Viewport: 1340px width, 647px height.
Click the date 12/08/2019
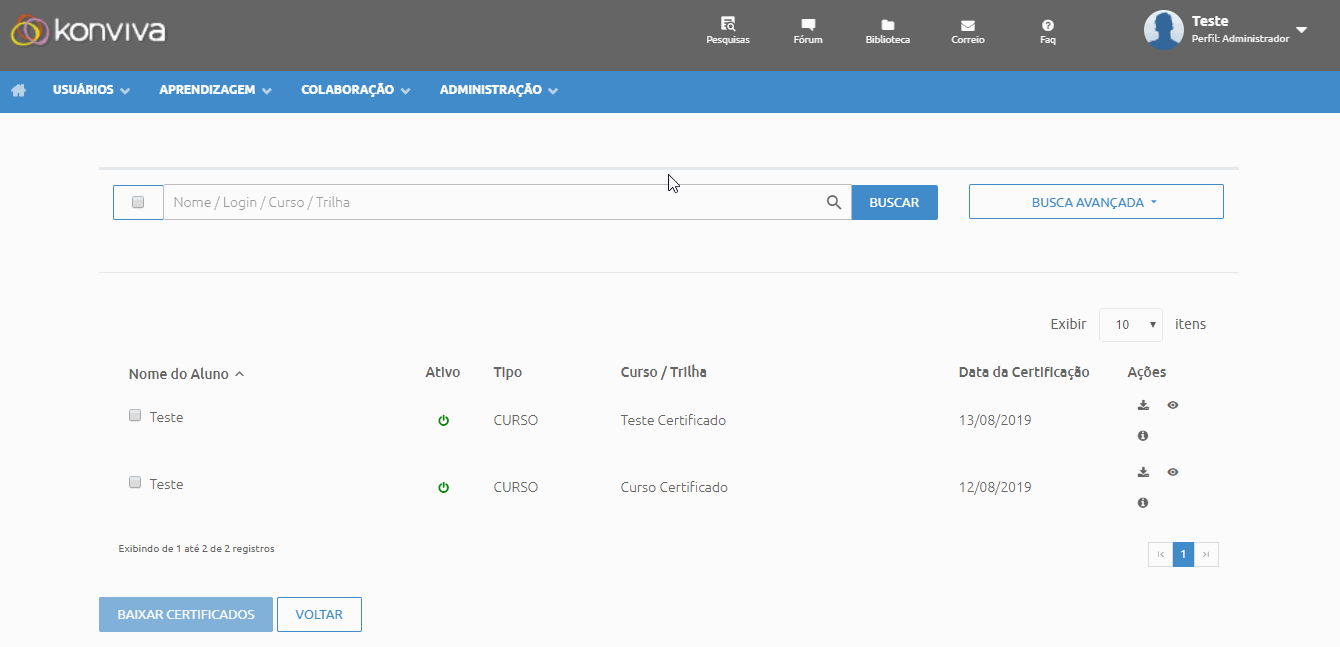(x=995, y=487)
